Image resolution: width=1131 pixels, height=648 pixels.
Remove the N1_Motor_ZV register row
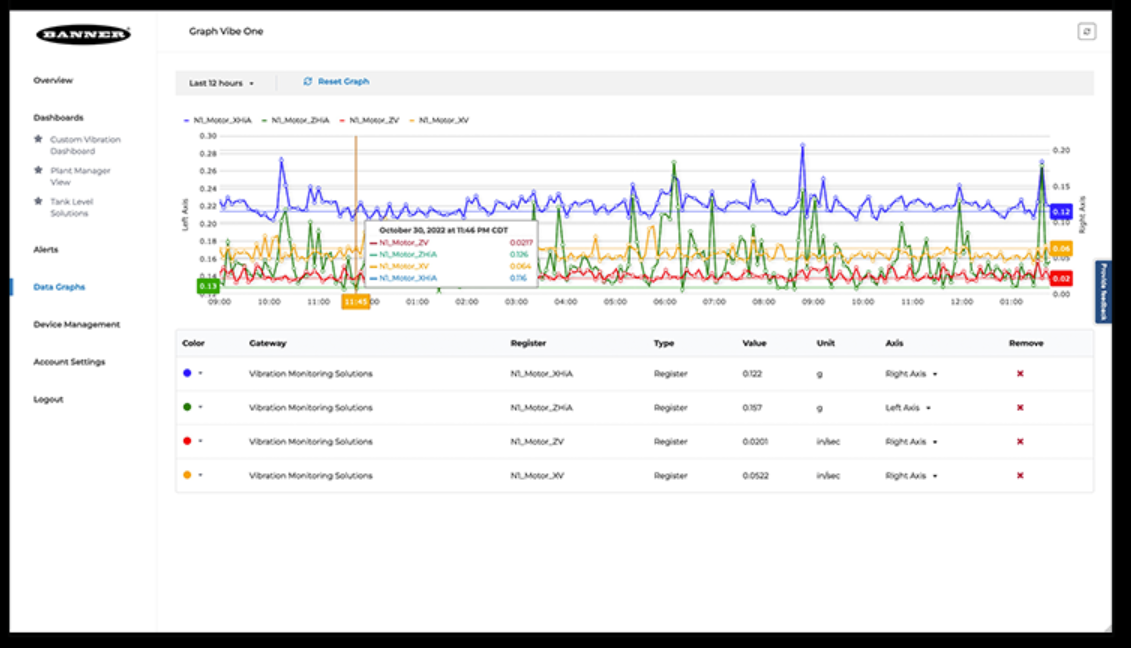[x=1020, y=442]
